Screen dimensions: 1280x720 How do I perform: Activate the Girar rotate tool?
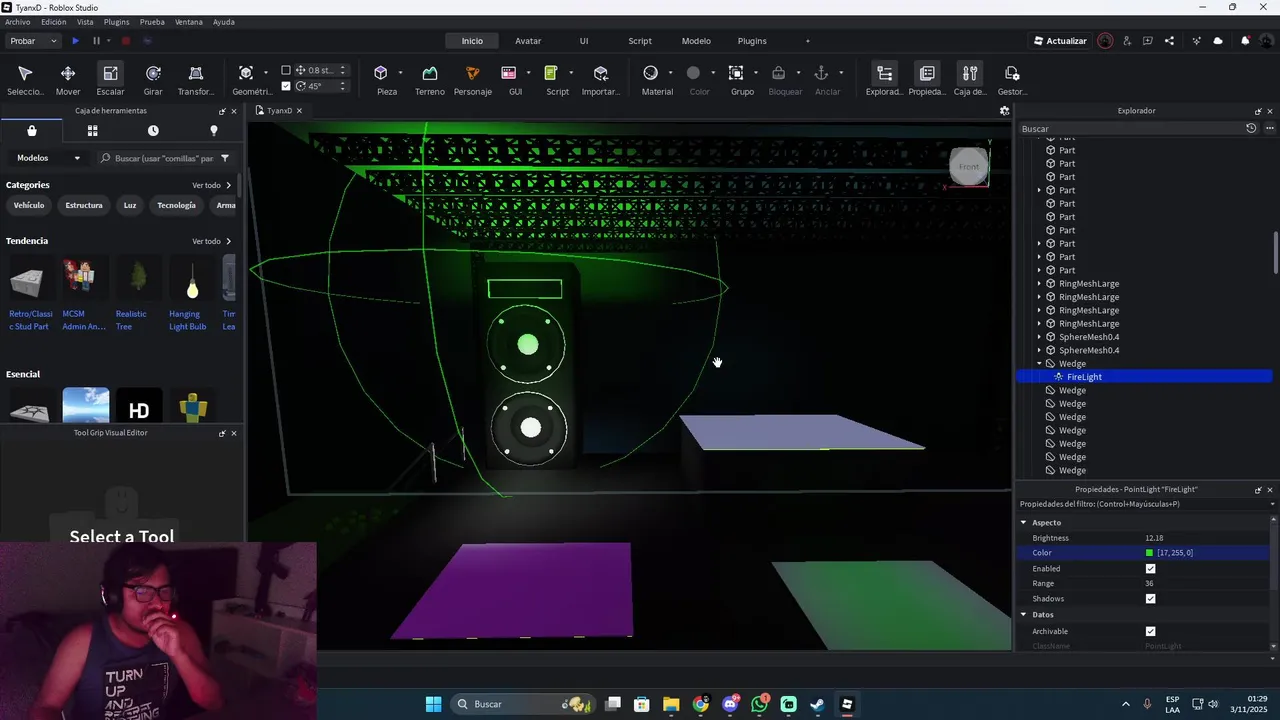click(153, 79)
